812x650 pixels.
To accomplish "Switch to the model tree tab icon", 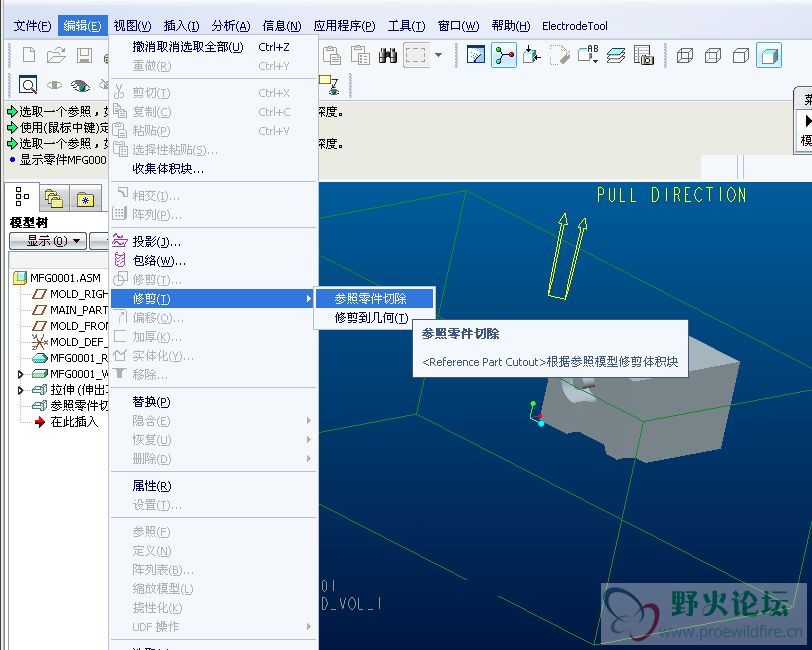I will tap(22, 197).
